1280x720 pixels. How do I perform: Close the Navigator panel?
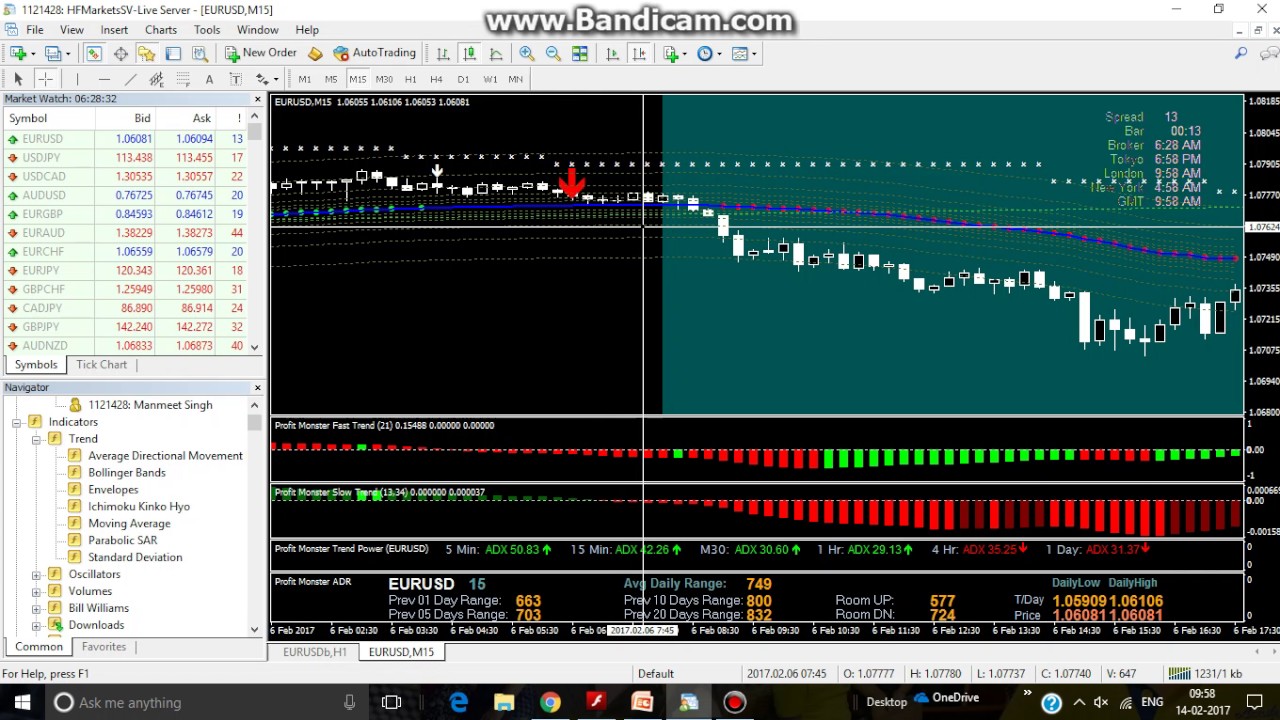tap(257, 388)
